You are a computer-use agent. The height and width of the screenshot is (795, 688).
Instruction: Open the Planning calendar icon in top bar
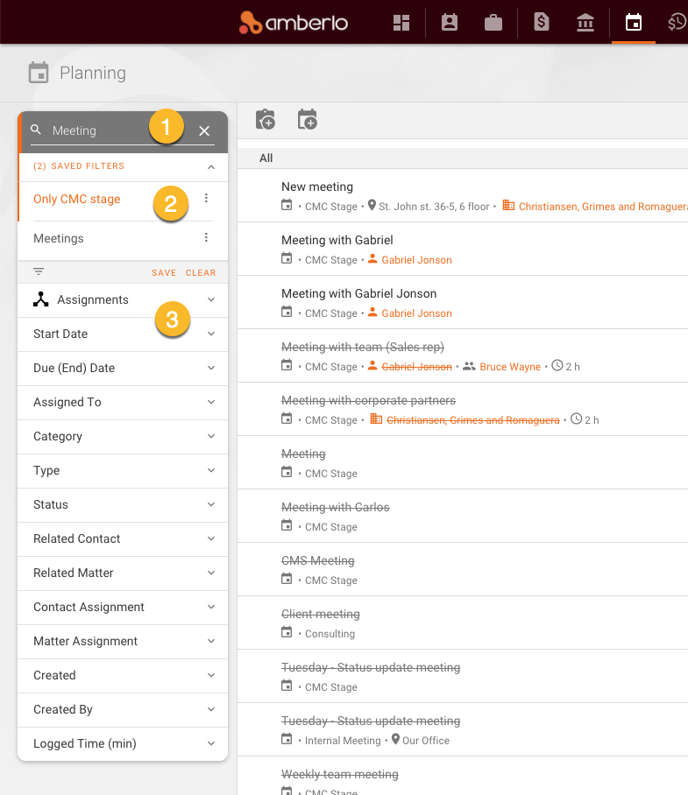click(633, 23)
